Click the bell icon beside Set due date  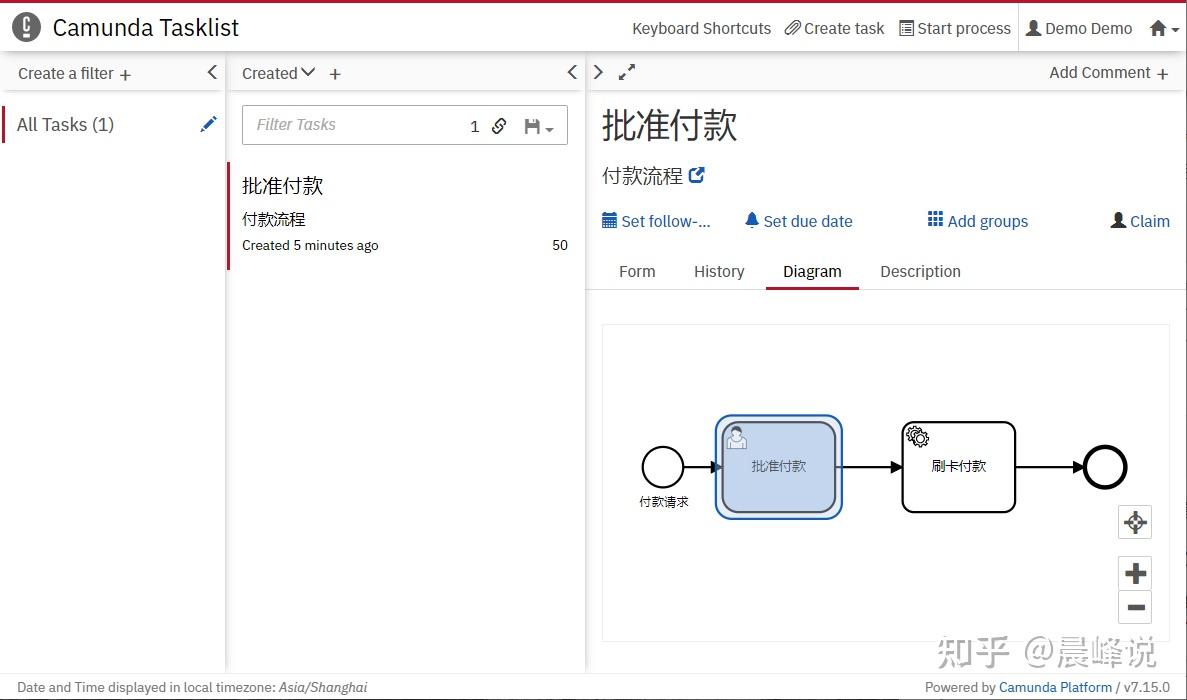[x=752, y=220]
